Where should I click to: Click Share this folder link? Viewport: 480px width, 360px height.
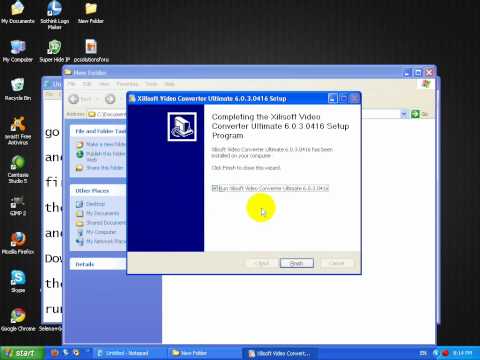(x=100, y=168)
